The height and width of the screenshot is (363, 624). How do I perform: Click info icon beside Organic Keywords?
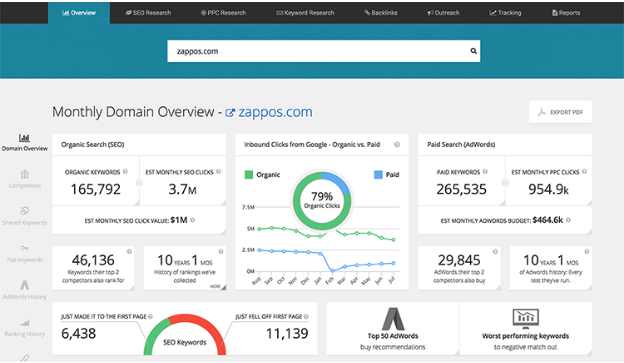(x=125, y=172)
